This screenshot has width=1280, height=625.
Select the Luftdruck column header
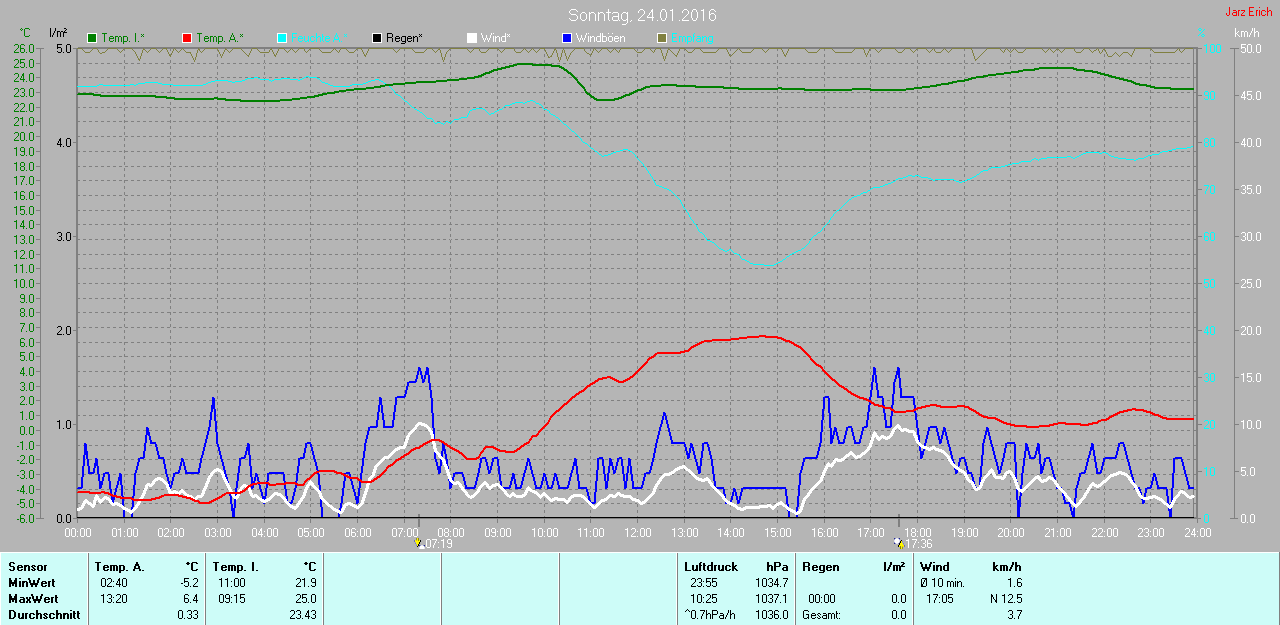[x=711, y=567]
